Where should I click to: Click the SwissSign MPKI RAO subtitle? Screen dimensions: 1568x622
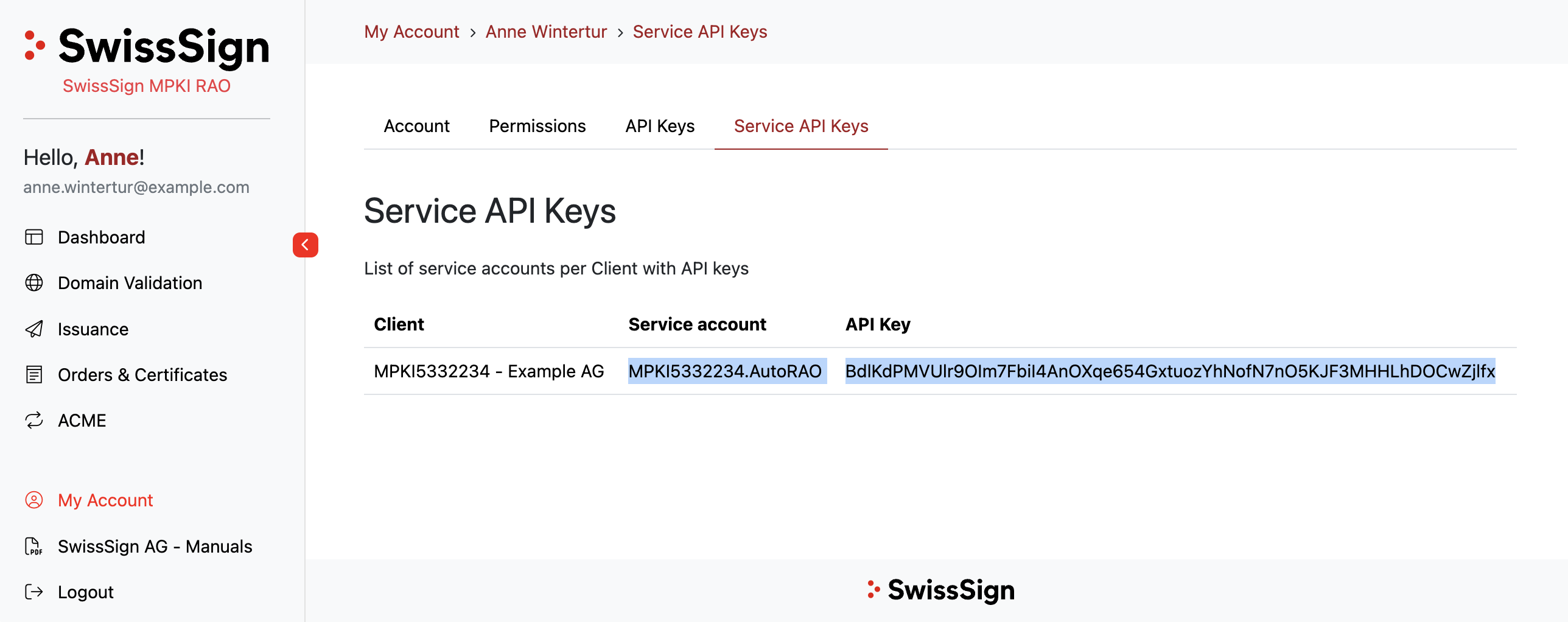click(x=147, y=86)
